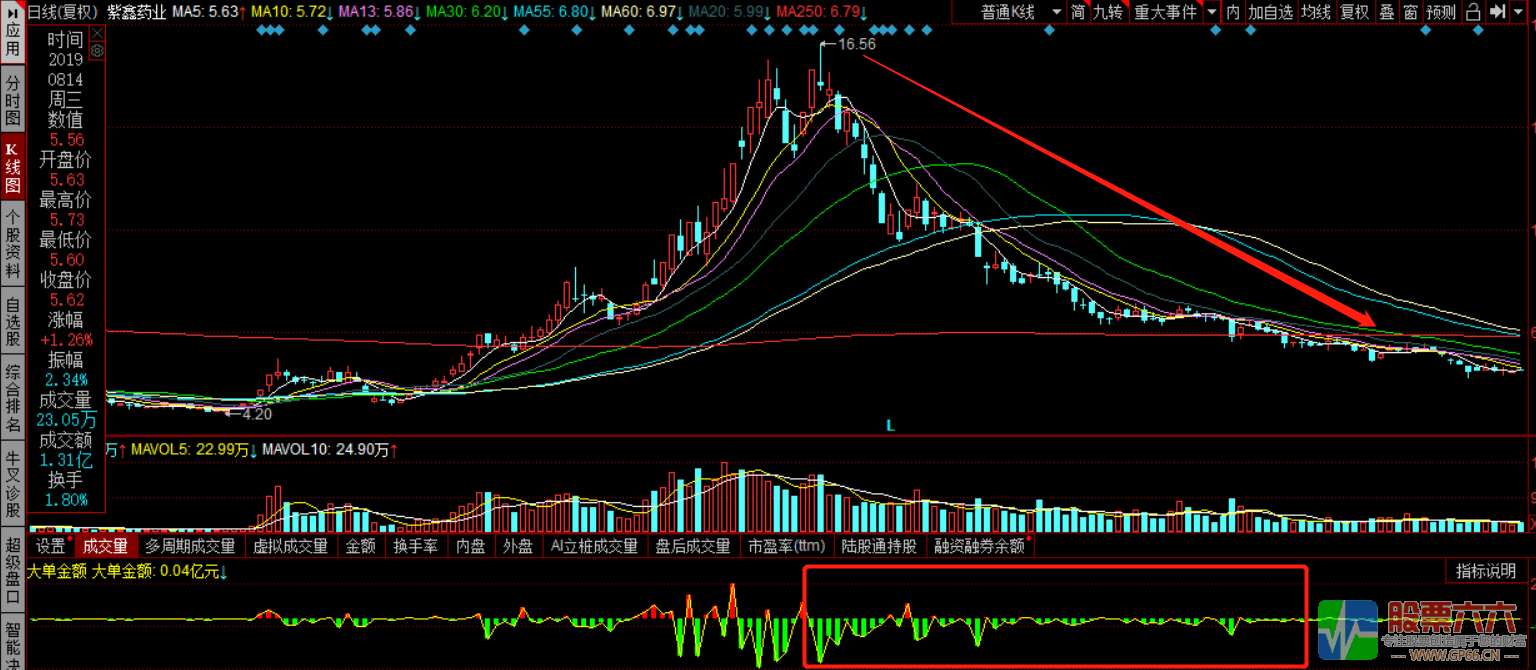Close the price data info panel
1536x670 pixels.
(97, 33)
